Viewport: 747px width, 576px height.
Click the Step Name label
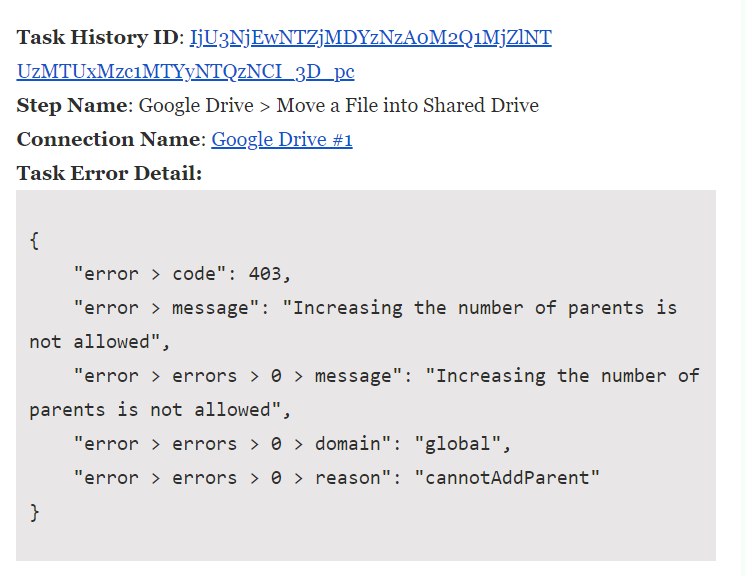point(72,106)
